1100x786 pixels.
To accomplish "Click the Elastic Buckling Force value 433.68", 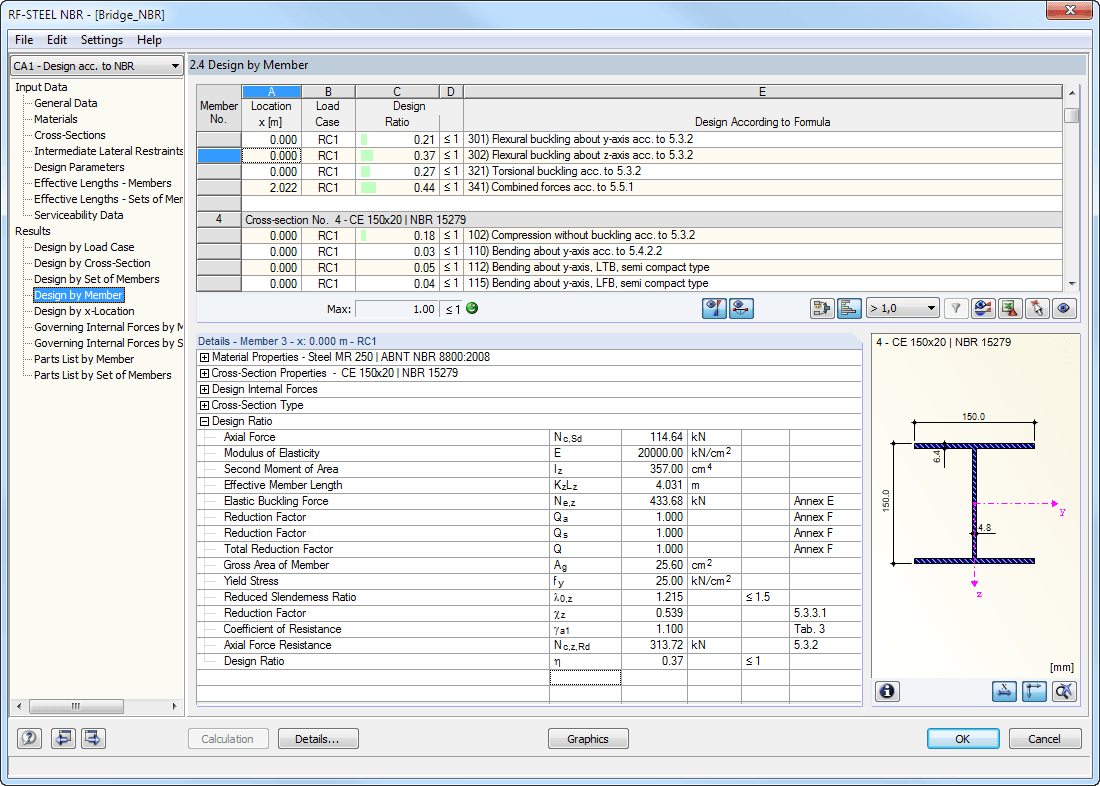I will coord(654,501).
